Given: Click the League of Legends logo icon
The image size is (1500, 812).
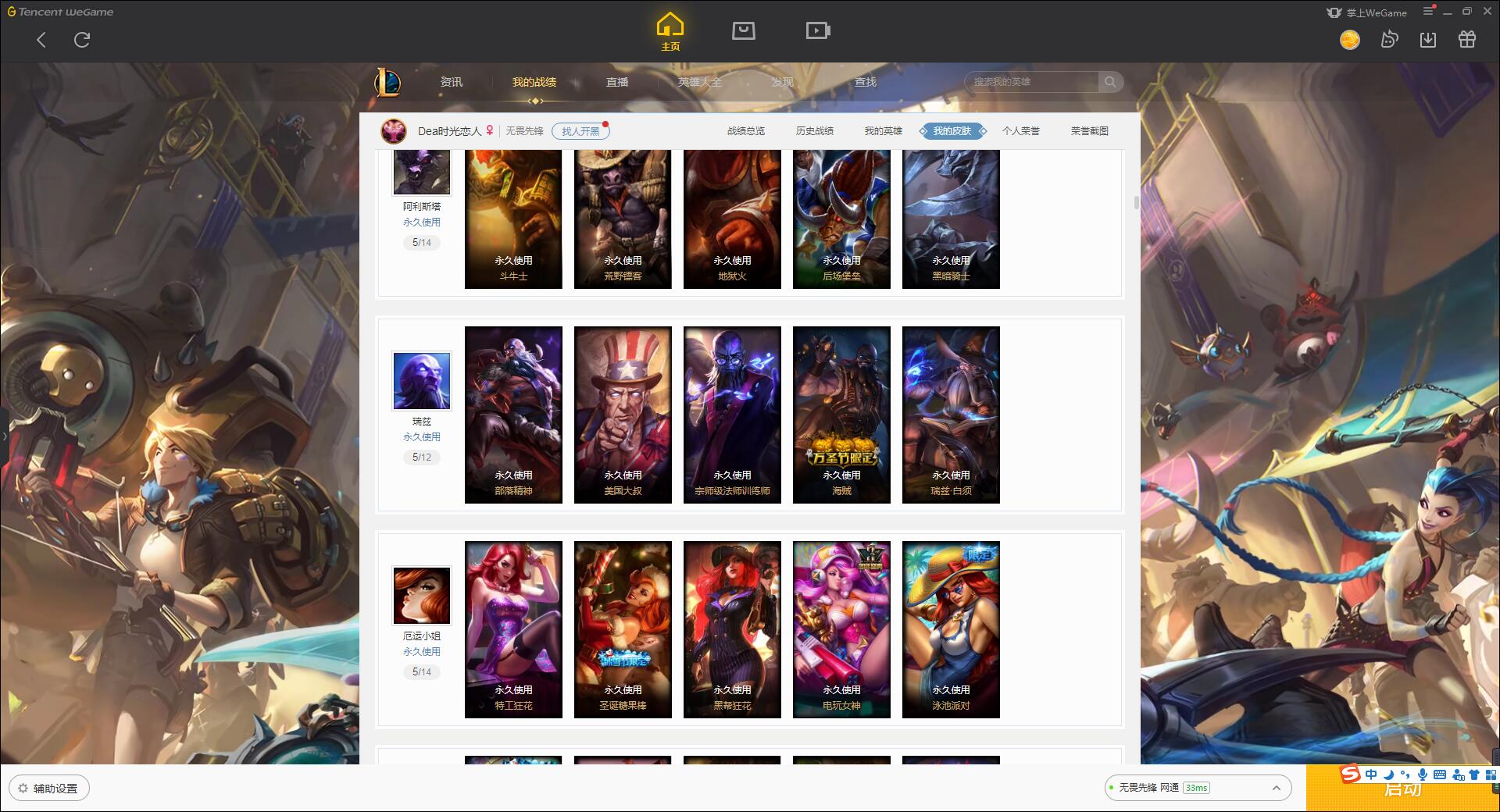Looking at the screenshot, I should click(387, 82).
